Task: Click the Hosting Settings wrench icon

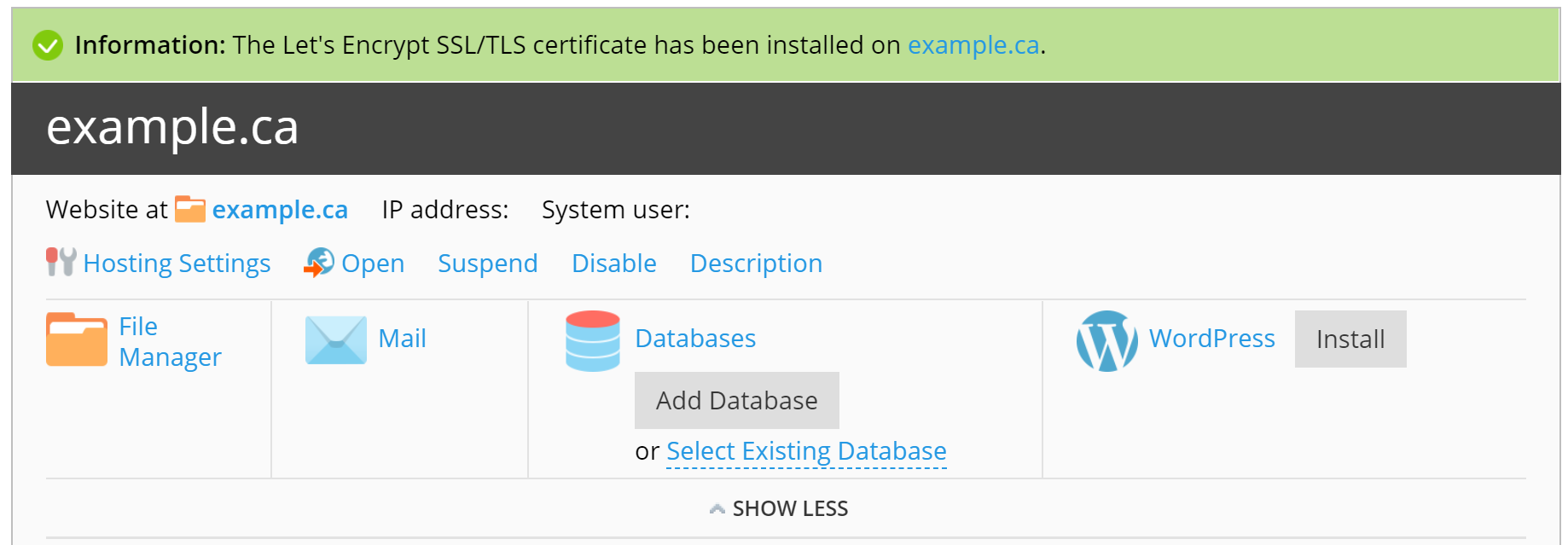Action: point(61,262)
